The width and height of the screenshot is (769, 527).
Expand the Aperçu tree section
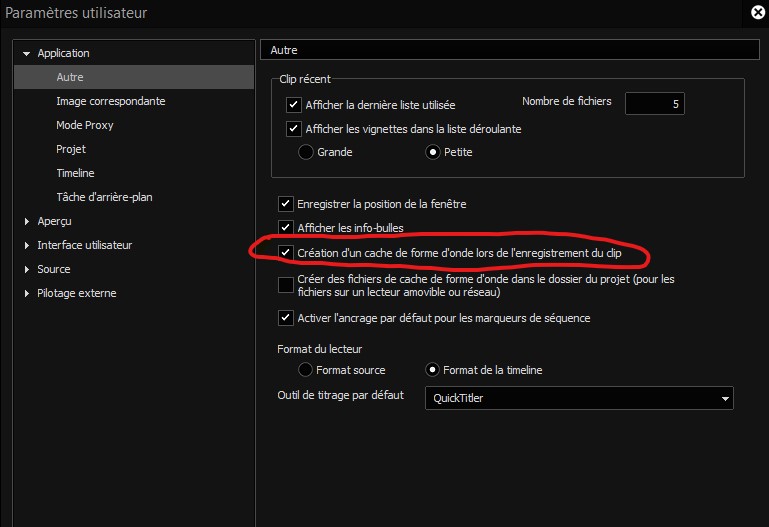tap(26, 221)
